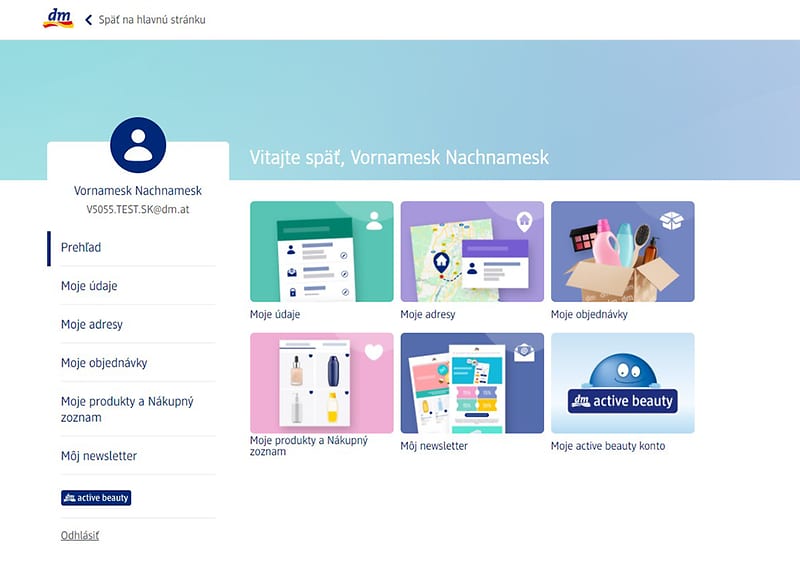Click the person icon on Moje údaje tile
Screen dimensions: 800x562
coord(374,221)
